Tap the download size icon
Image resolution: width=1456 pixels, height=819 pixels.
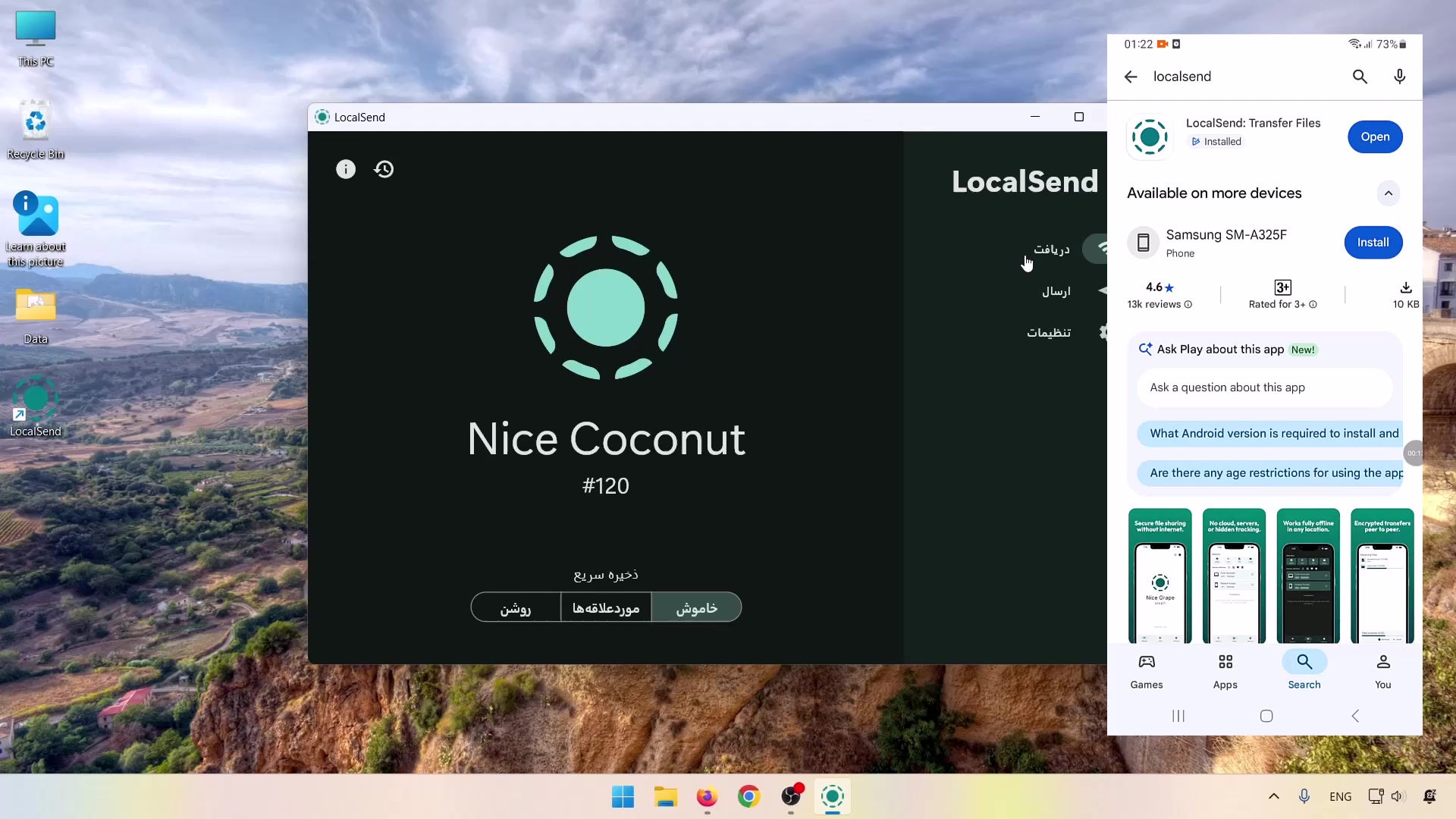[x=1406, y=287]
